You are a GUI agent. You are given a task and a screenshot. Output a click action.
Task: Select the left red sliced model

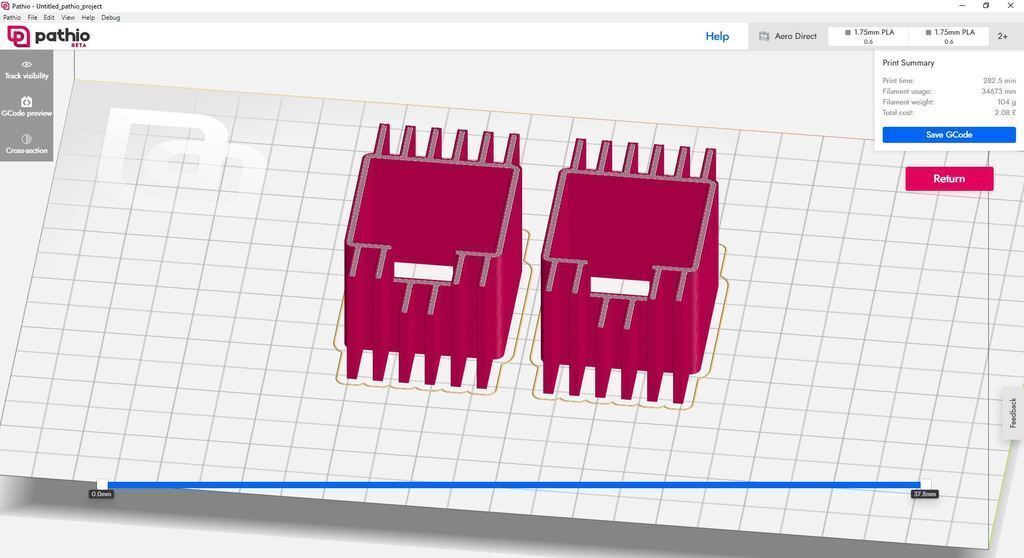pyautogui.click(x=434, y=255)
